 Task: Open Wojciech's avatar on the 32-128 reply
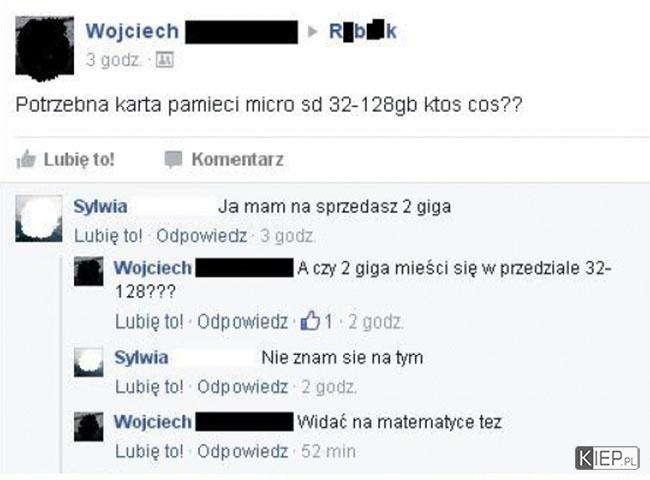tap(89, 271)
